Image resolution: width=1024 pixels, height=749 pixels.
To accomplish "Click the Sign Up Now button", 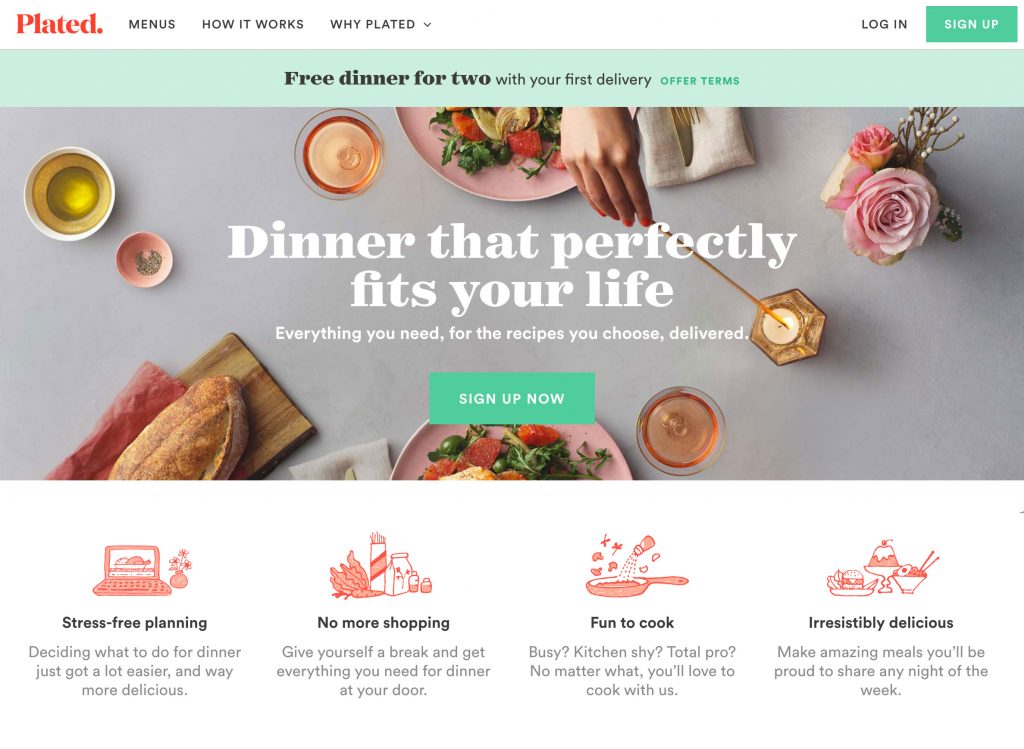I will coord(512,398).
